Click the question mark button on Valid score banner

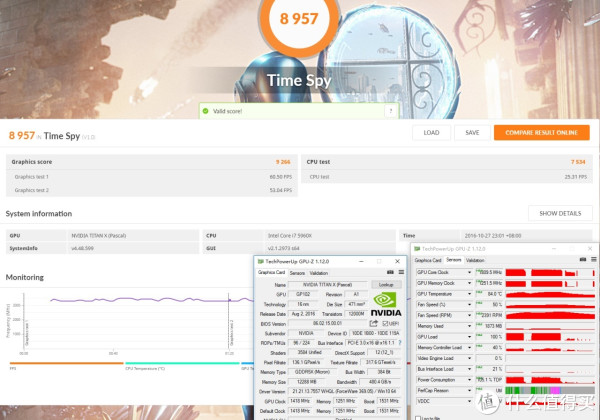(391, 111)
